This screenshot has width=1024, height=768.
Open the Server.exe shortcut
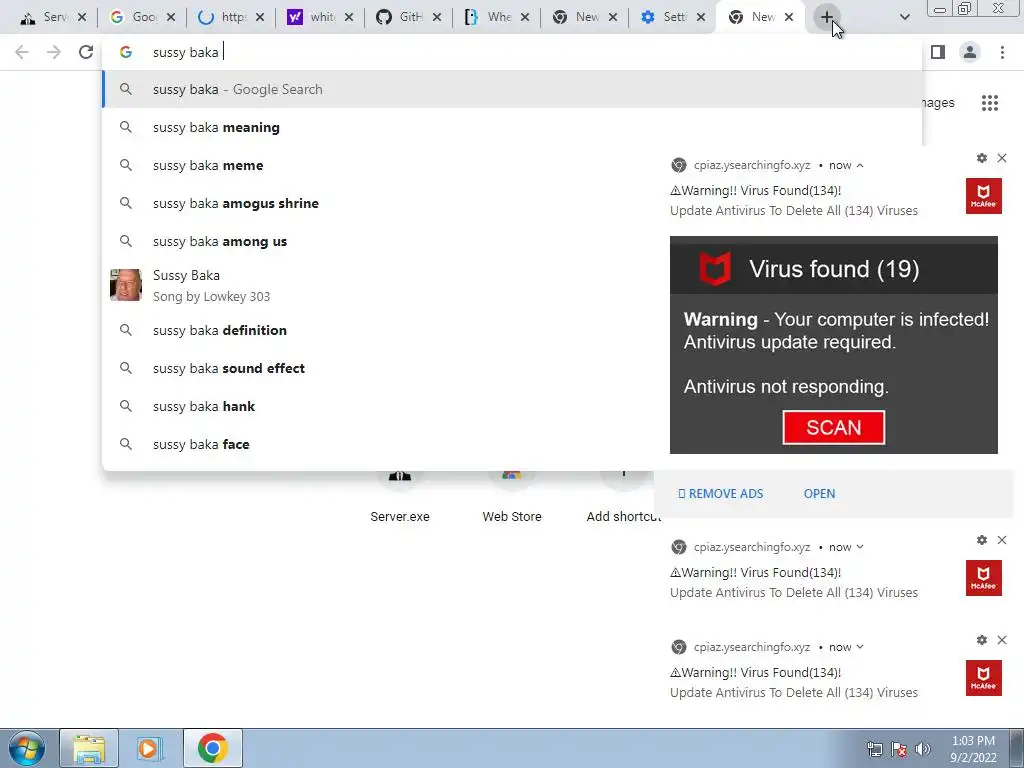(400, 500)
